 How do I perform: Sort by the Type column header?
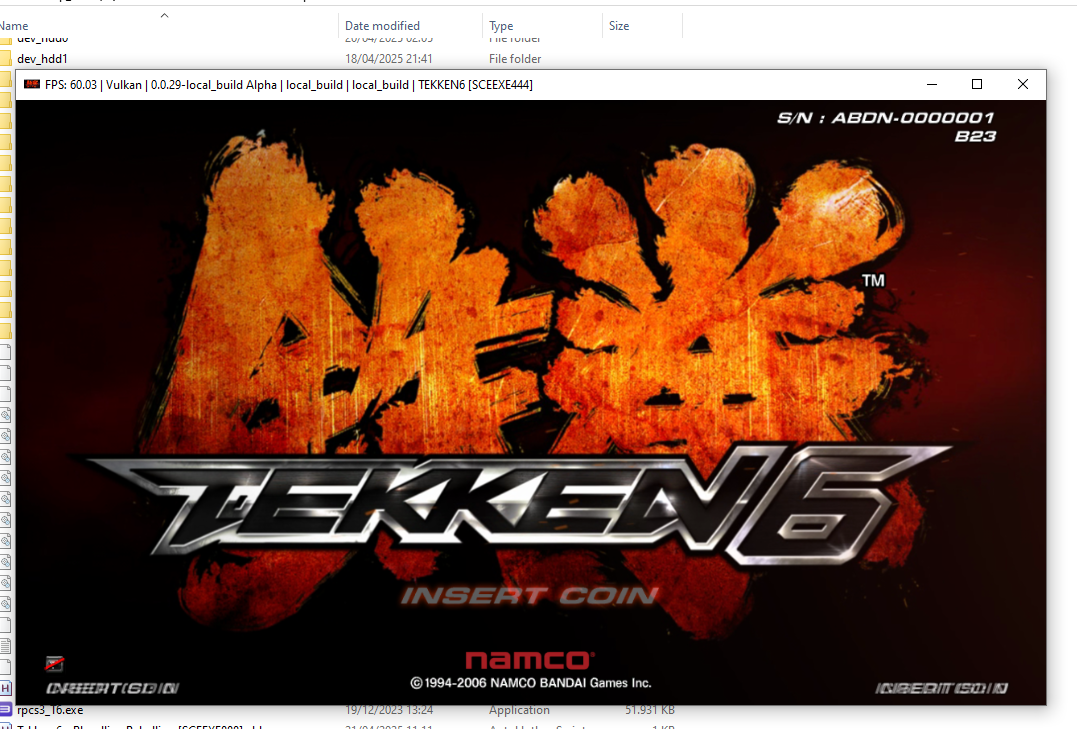point(501,26)
